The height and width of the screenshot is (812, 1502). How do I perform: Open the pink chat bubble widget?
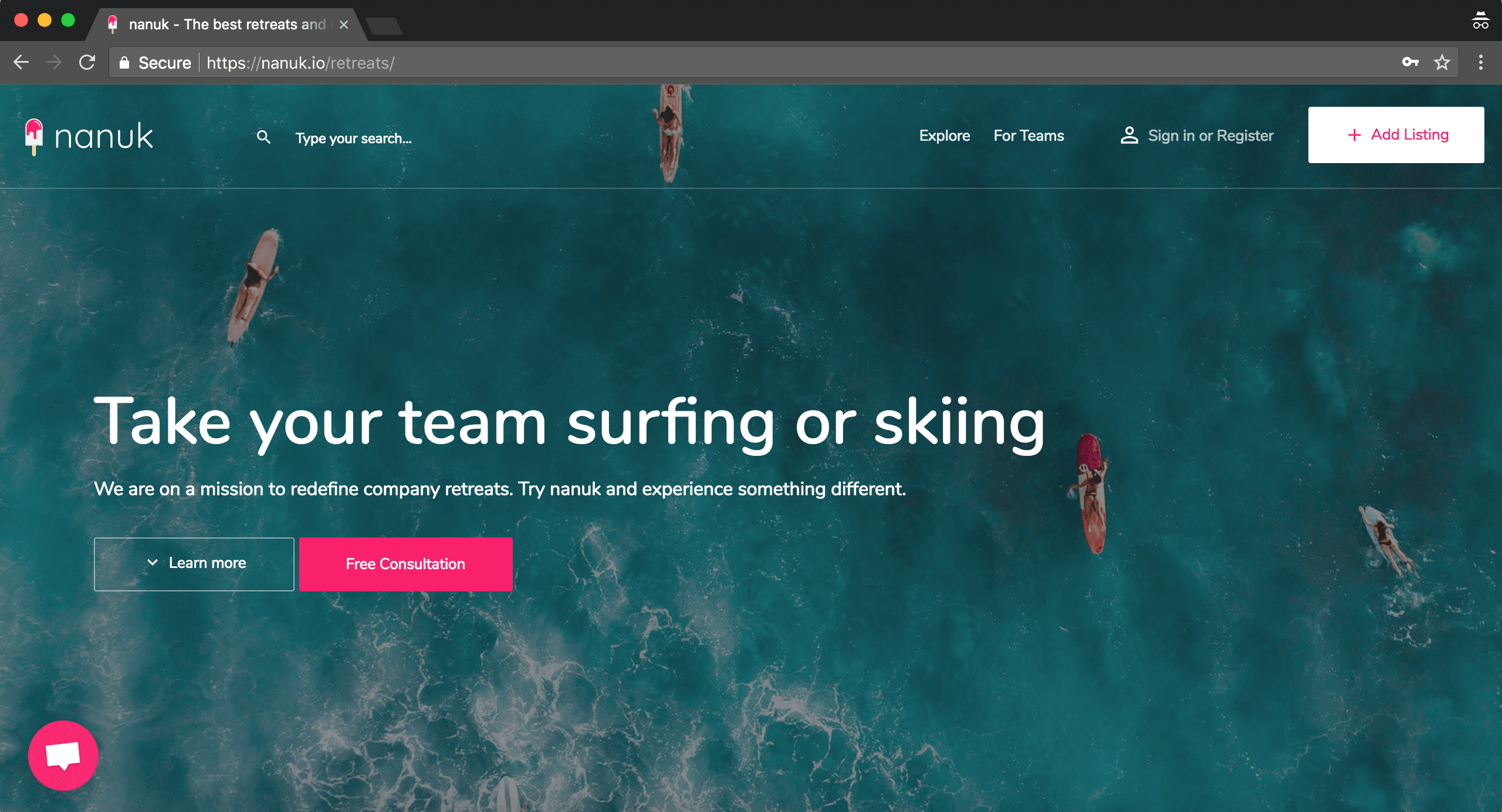pyautogui.click(x=63, y=755)
